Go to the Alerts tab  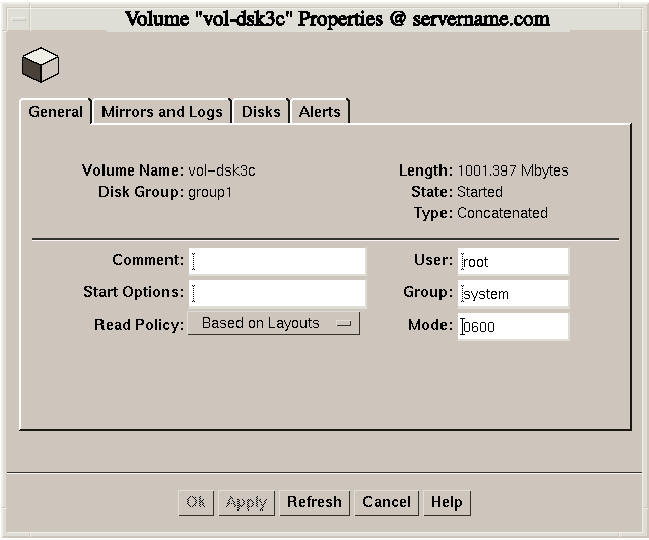(x=320, y=112)
